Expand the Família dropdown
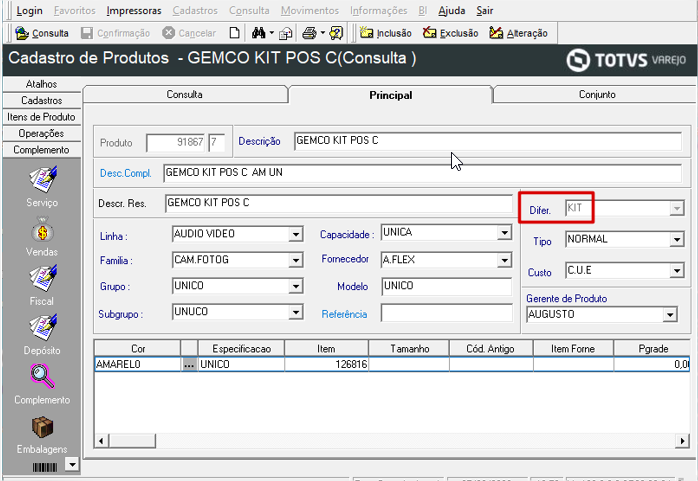 296,260
